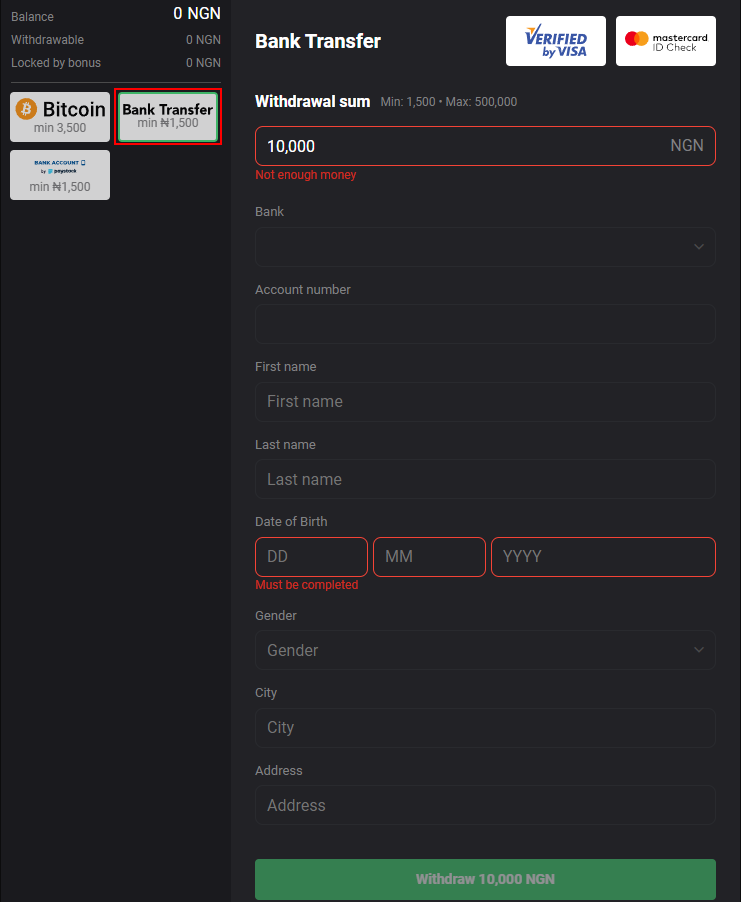Viewport: 741px width, 902px height.
Task: Select the Bank Account by Paystack method
Action: point(59,173)
